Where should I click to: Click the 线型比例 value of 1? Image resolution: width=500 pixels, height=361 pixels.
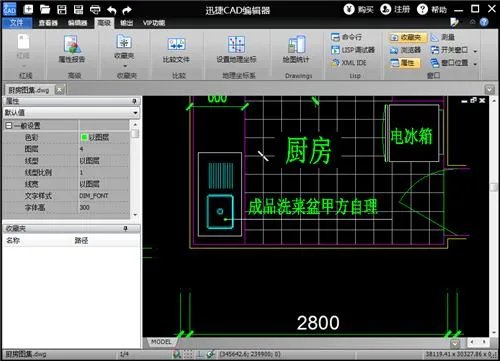[104, 172]
